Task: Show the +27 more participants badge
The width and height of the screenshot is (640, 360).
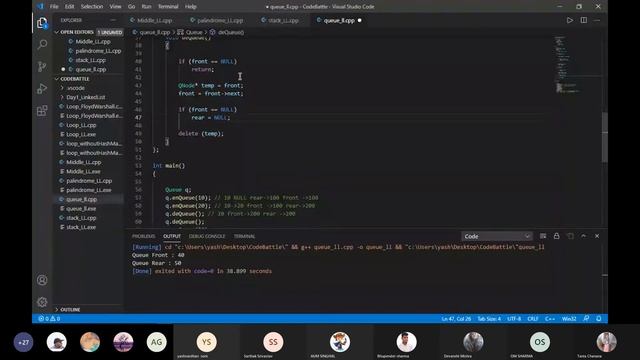Action: click(23, 342)
